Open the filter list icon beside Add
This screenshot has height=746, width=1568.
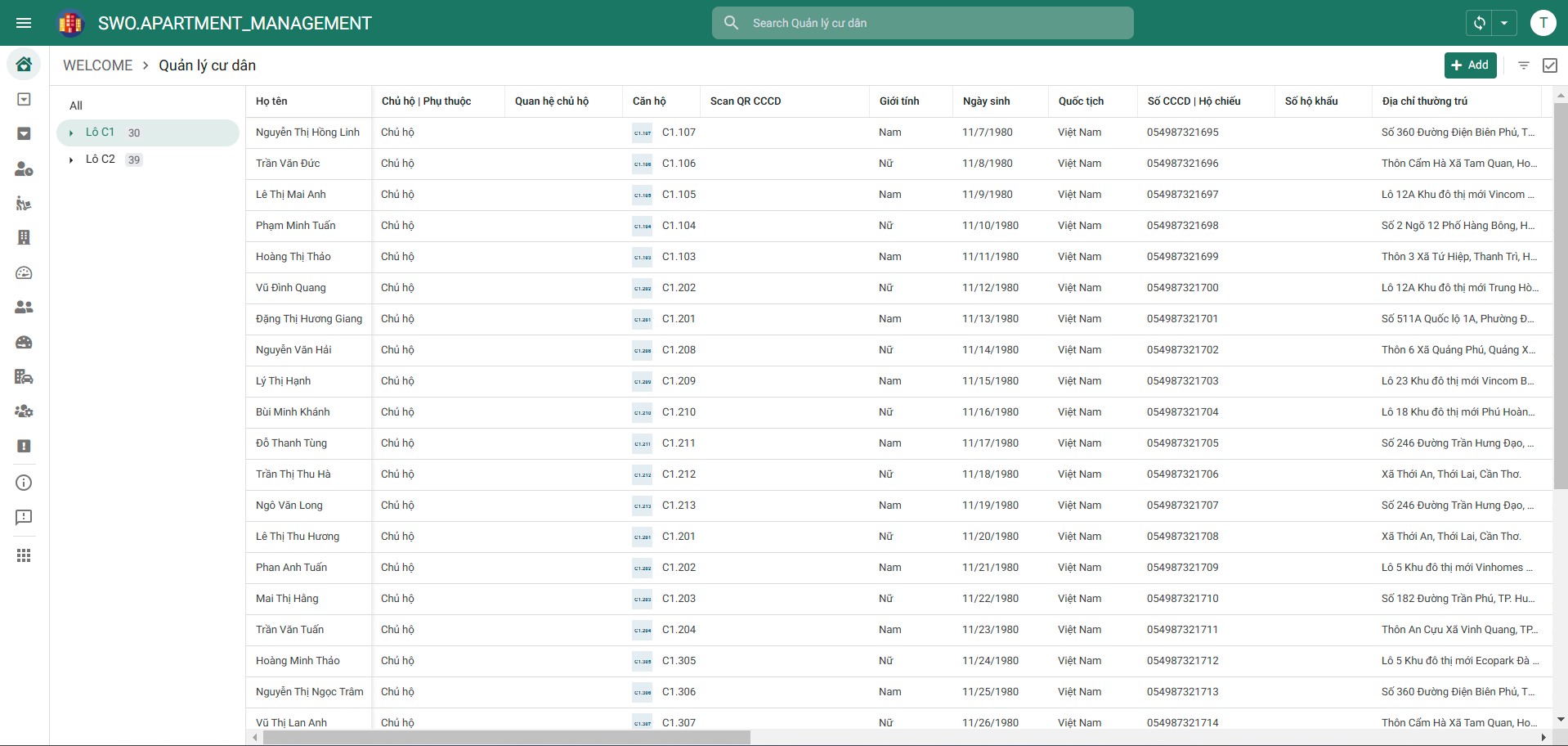(1523, 65)
